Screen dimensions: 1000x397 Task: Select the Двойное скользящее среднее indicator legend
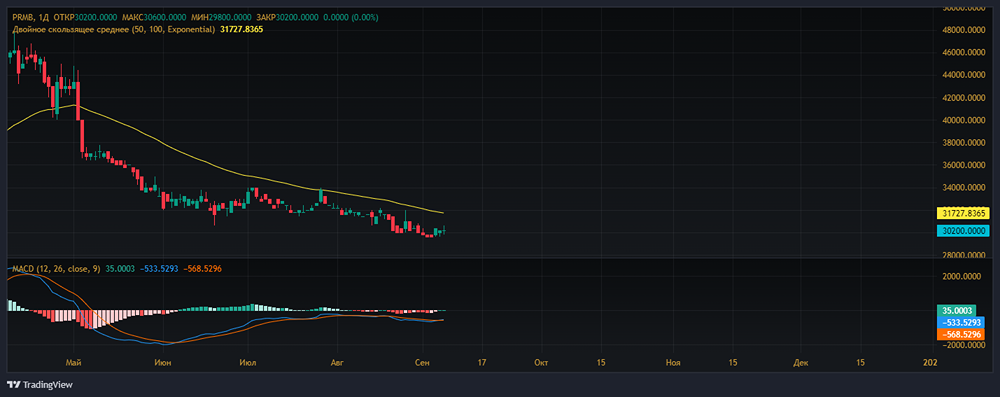(114, 29)
